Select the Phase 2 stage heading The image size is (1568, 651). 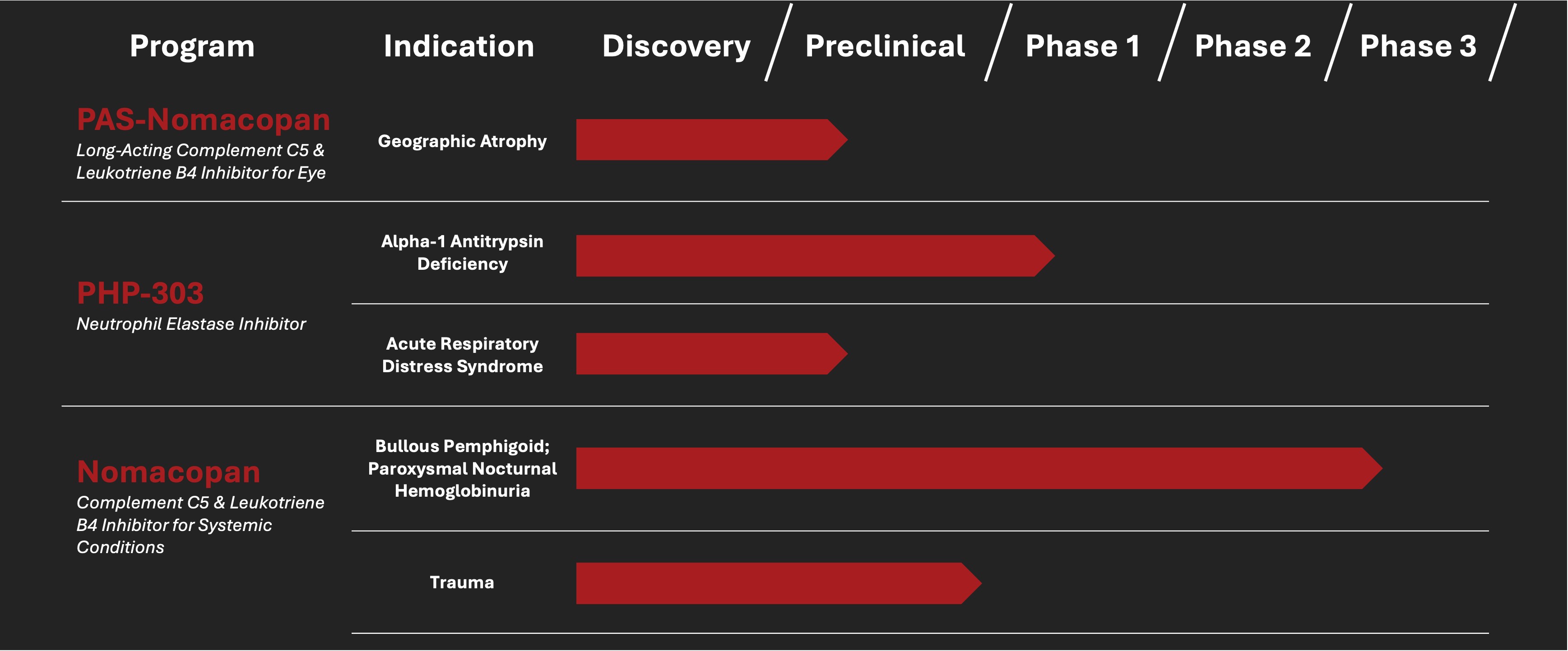point(1253,46)
